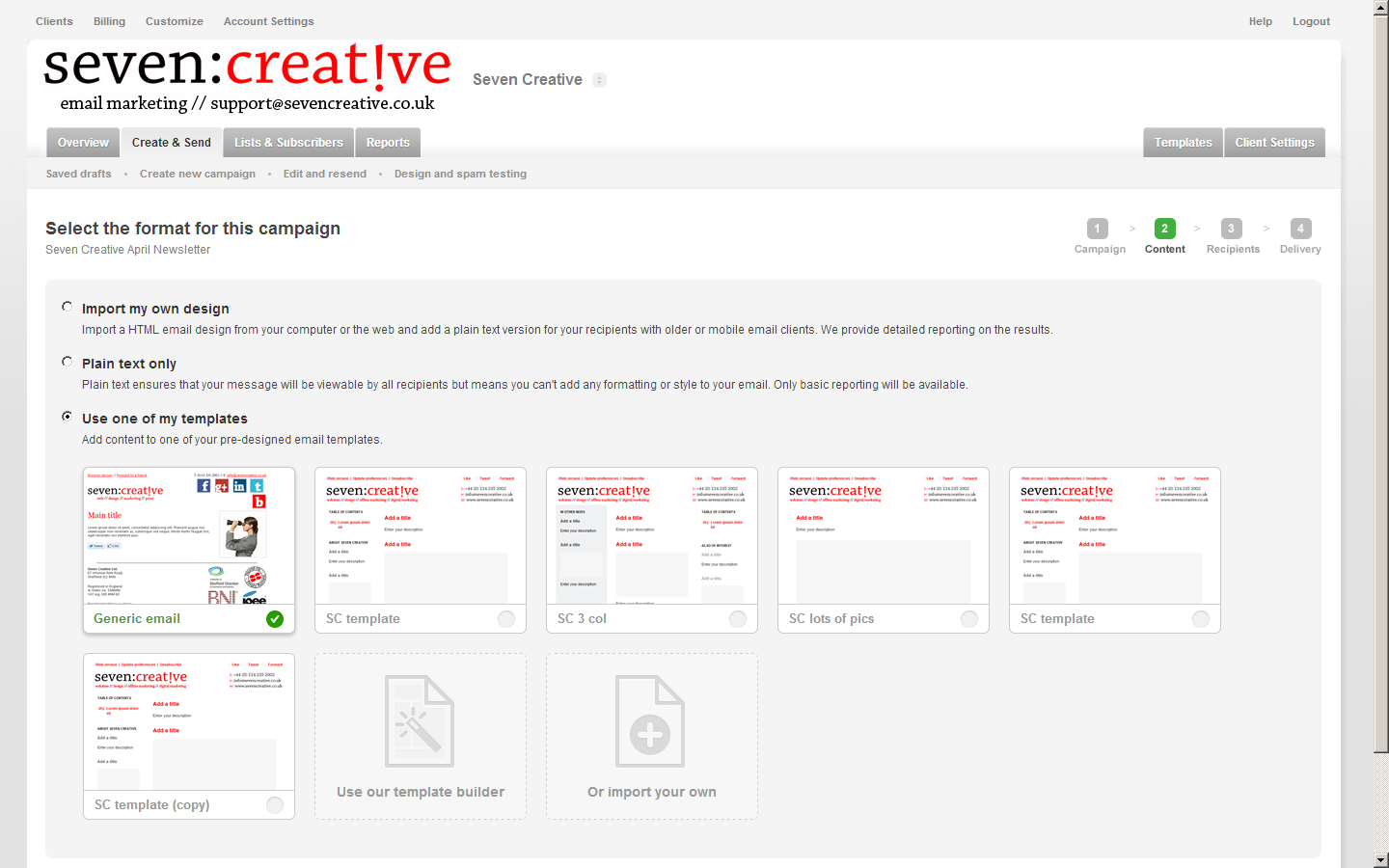Open the Seven Creative client switcher dropdown

coord(599,80)
